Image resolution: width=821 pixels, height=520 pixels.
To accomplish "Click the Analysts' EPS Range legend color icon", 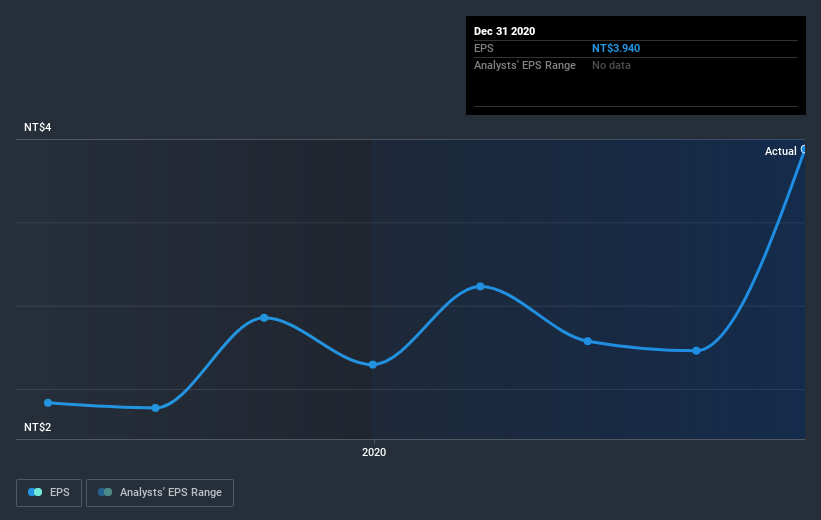I will coord(105,492).
